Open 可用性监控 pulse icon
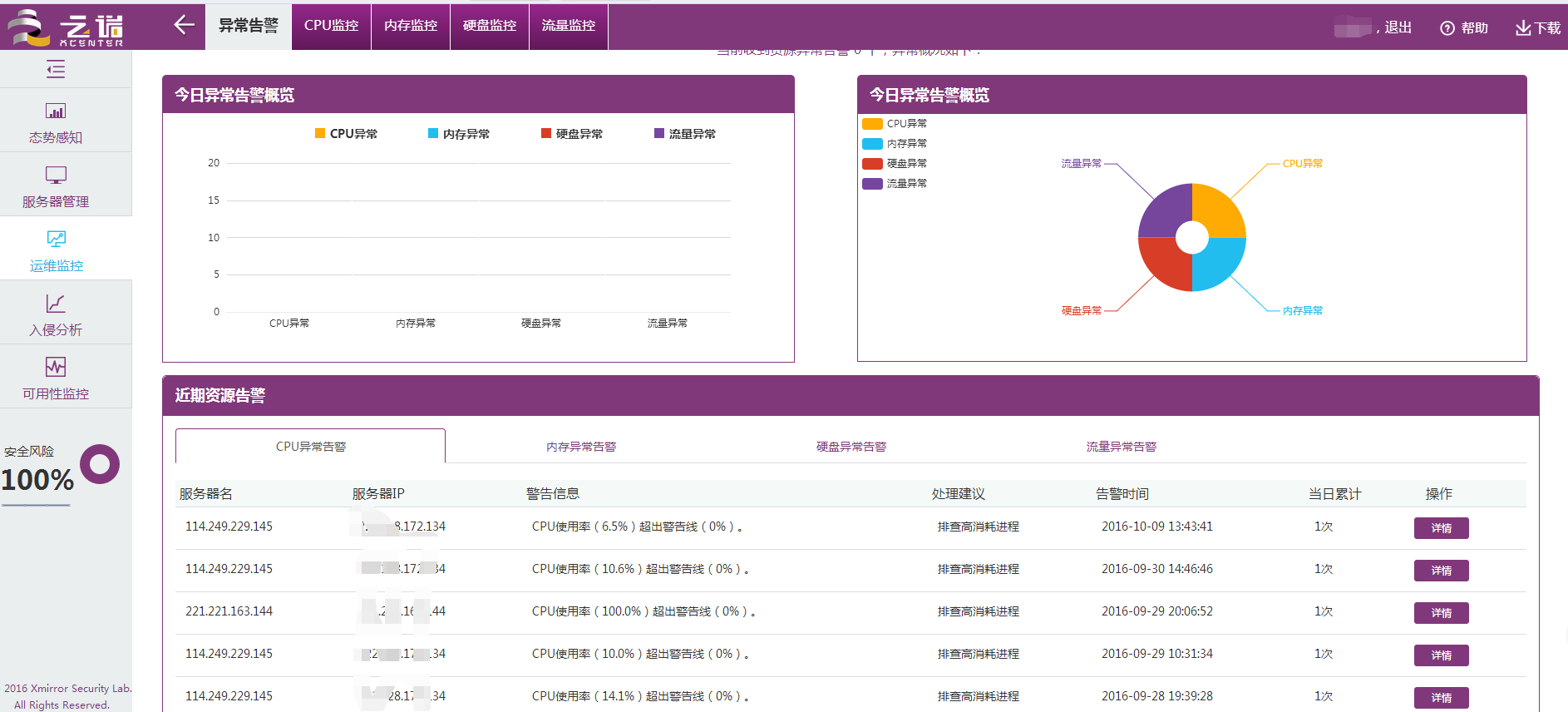This screenshot has height=712, width=1568. [x=56, y=367]
